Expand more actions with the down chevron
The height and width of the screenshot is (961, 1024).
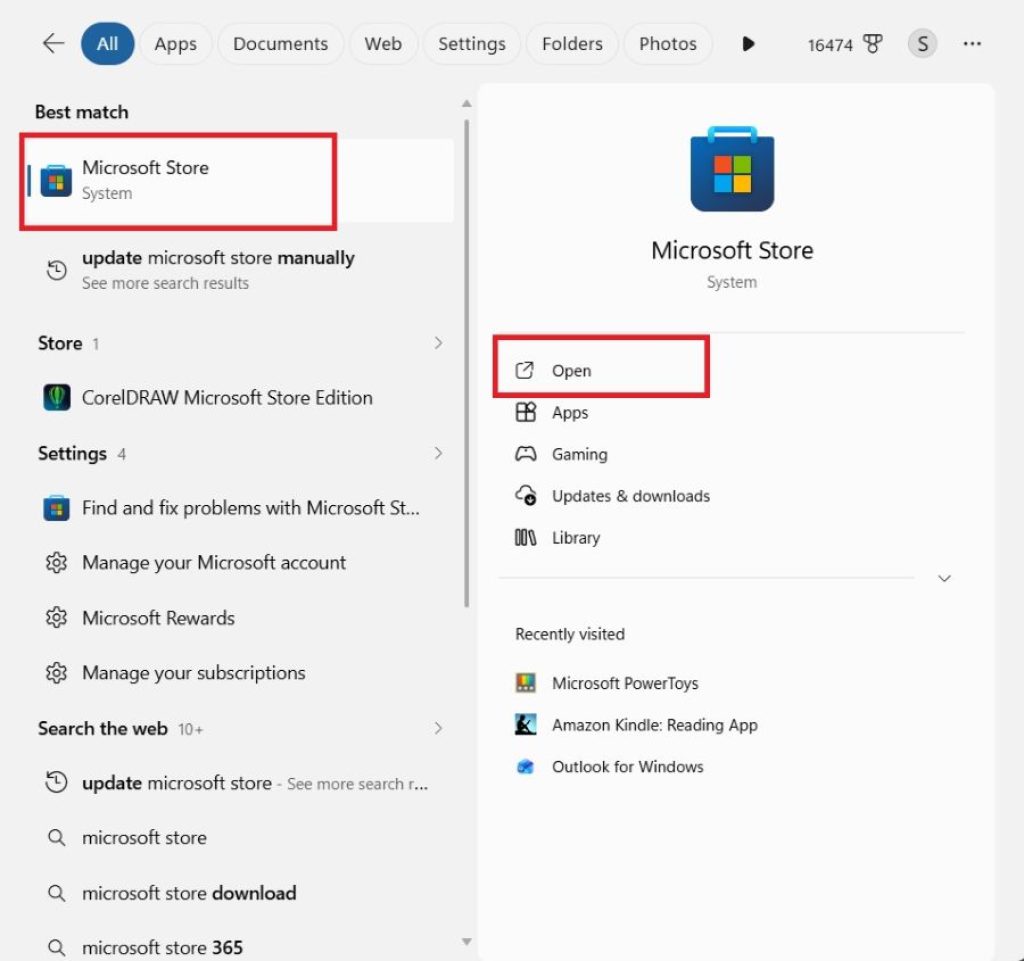coord(944,578)
